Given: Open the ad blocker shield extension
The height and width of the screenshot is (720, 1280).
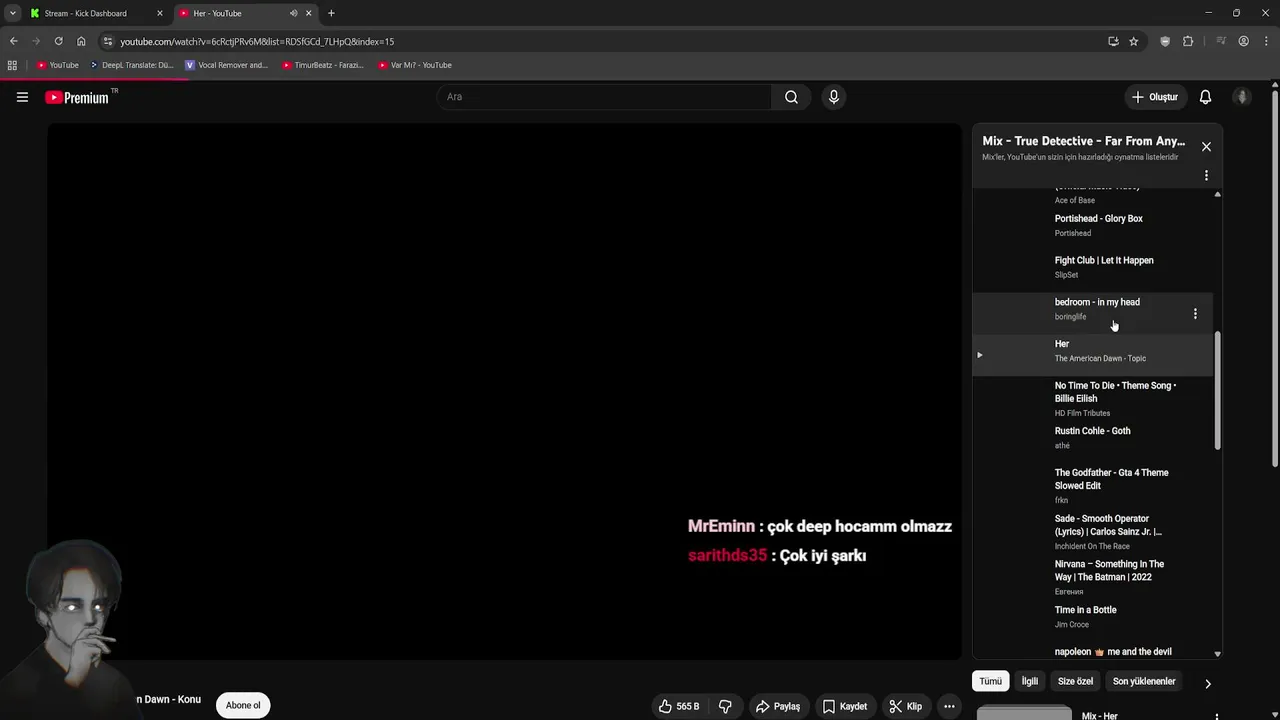Looking at the screenshot, I should [x=1165, y=41].
